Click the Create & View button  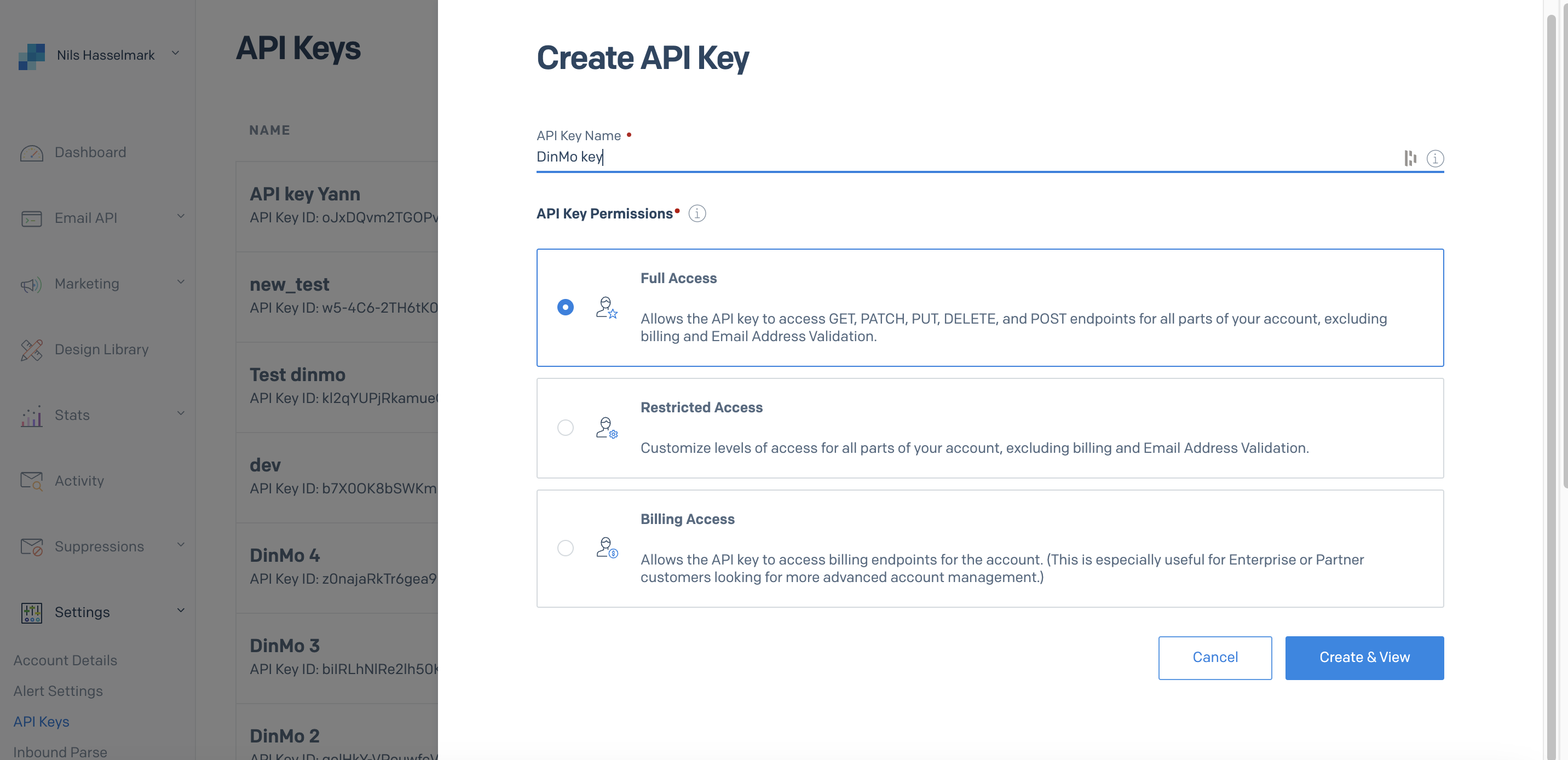tap(1363, 657)
